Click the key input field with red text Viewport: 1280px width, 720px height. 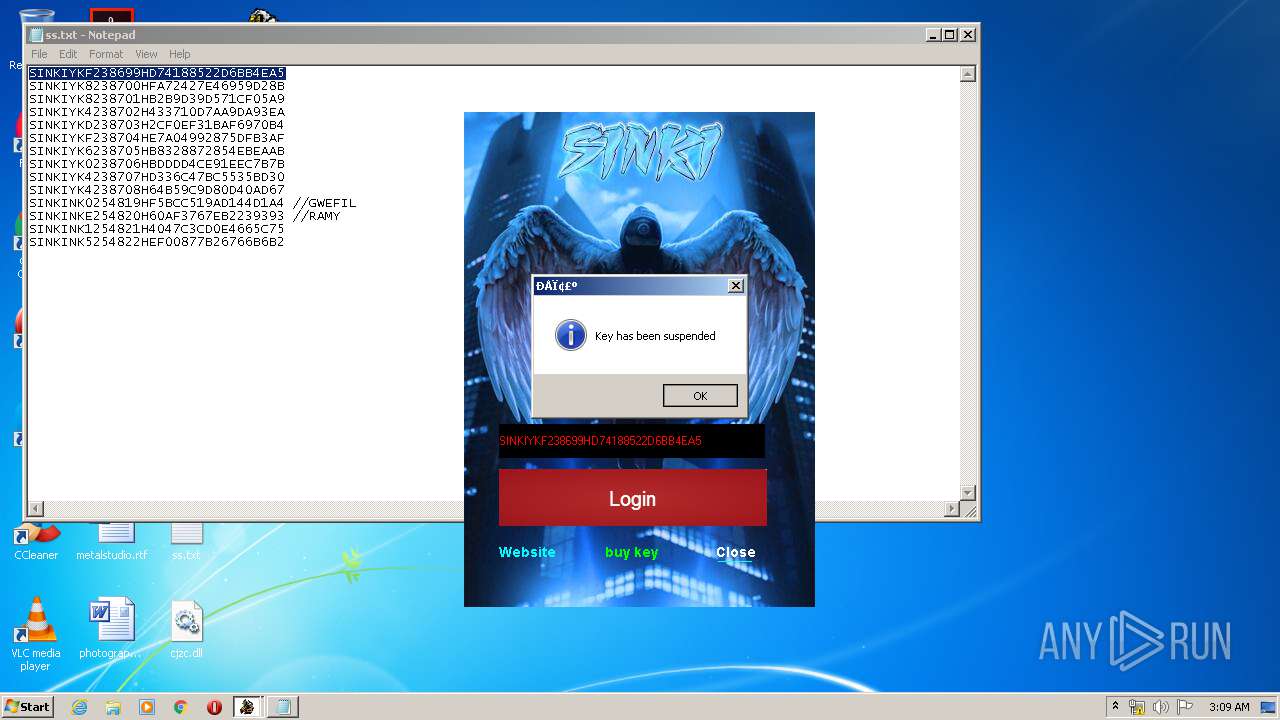pyautogui.click(x=631, y=441)
